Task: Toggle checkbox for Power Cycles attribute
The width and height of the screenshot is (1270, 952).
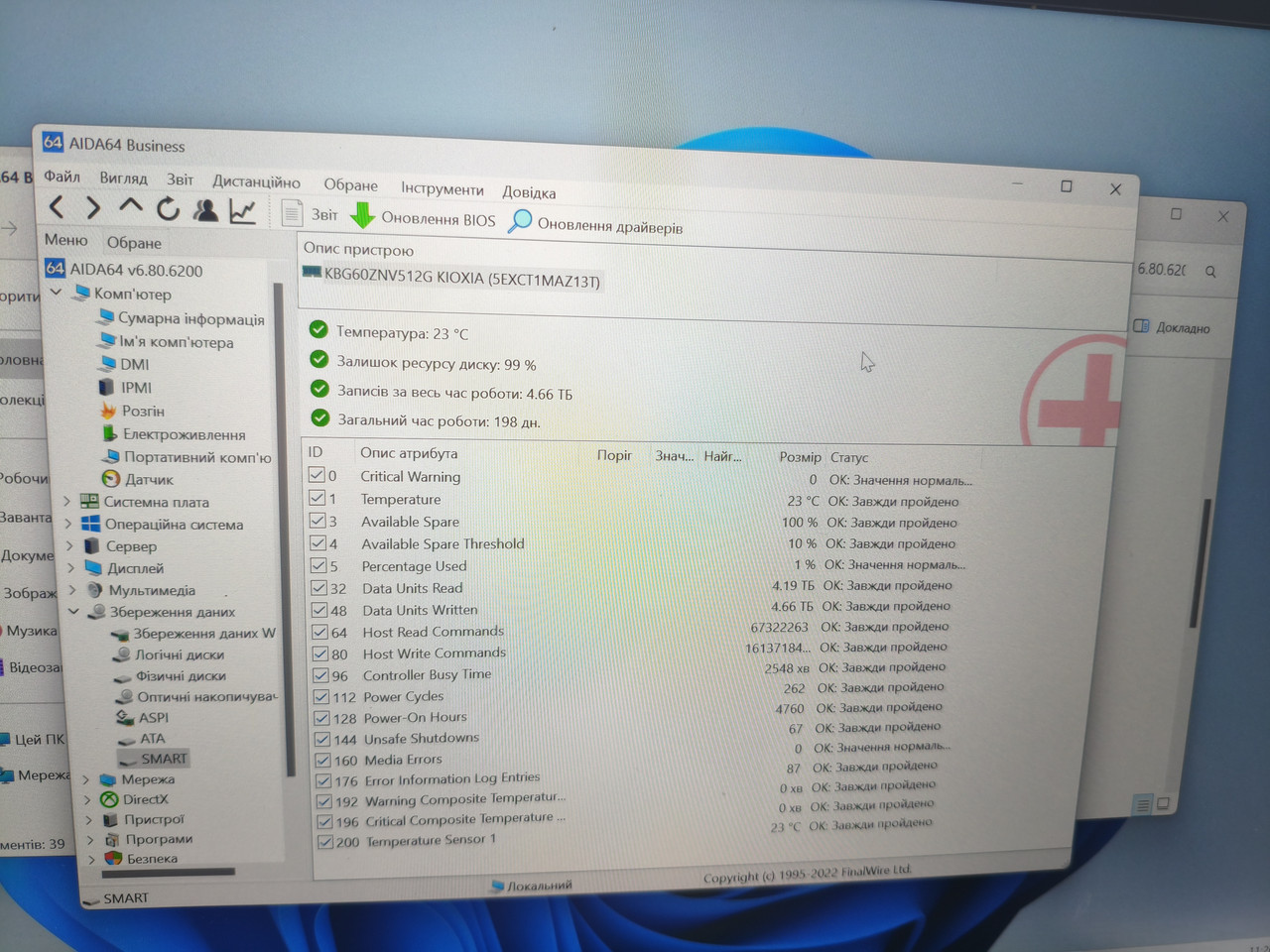Action: [x=322, y=696]
